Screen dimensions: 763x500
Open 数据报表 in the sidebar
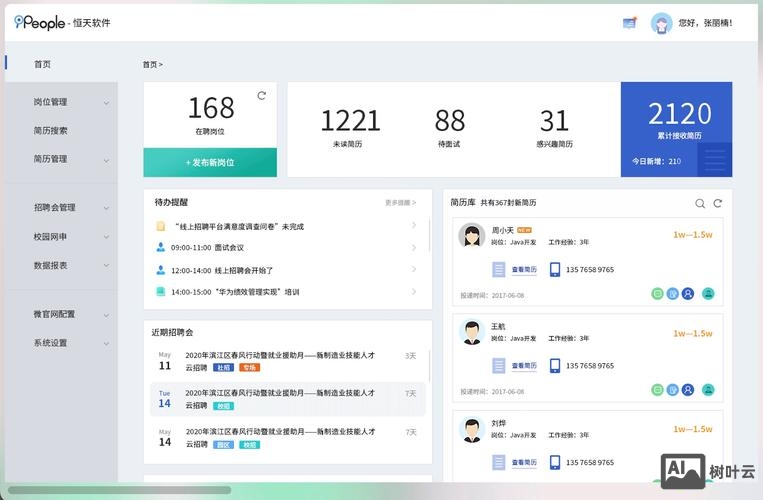[x=51, y=265]
